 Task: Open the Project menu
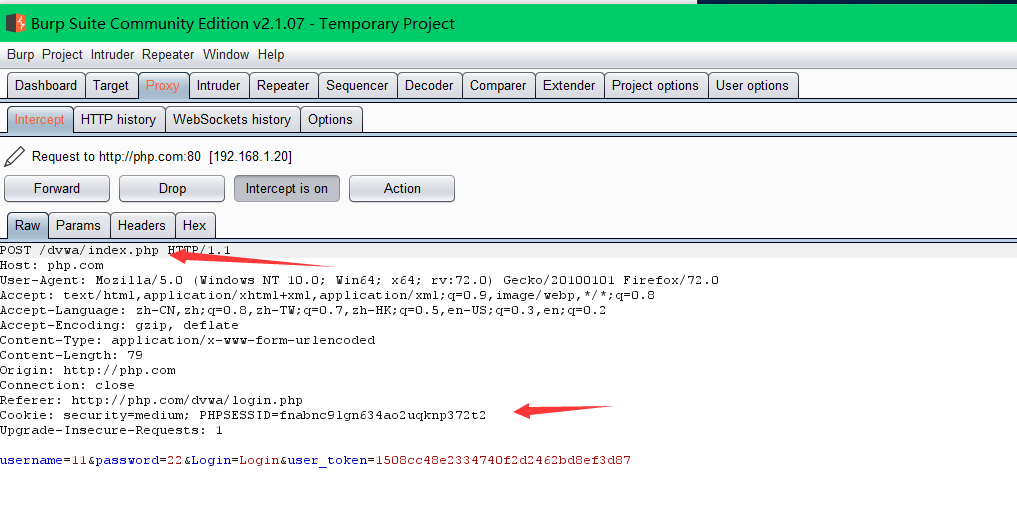(x=62, y=54)
